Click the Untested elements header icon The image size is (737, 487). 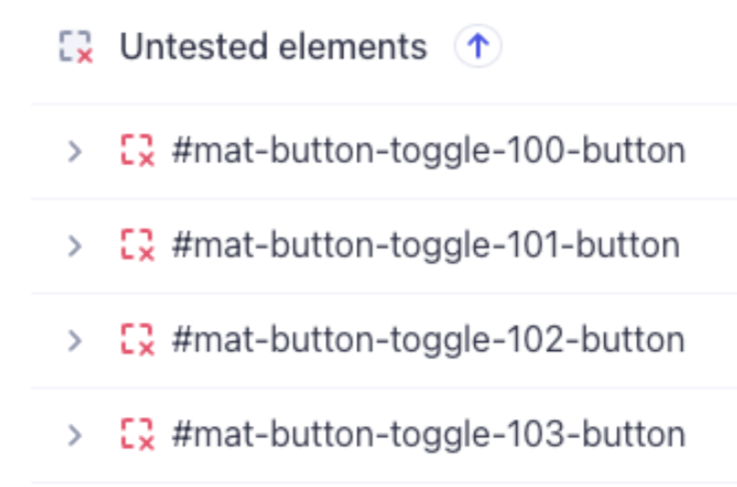[76, 47]
